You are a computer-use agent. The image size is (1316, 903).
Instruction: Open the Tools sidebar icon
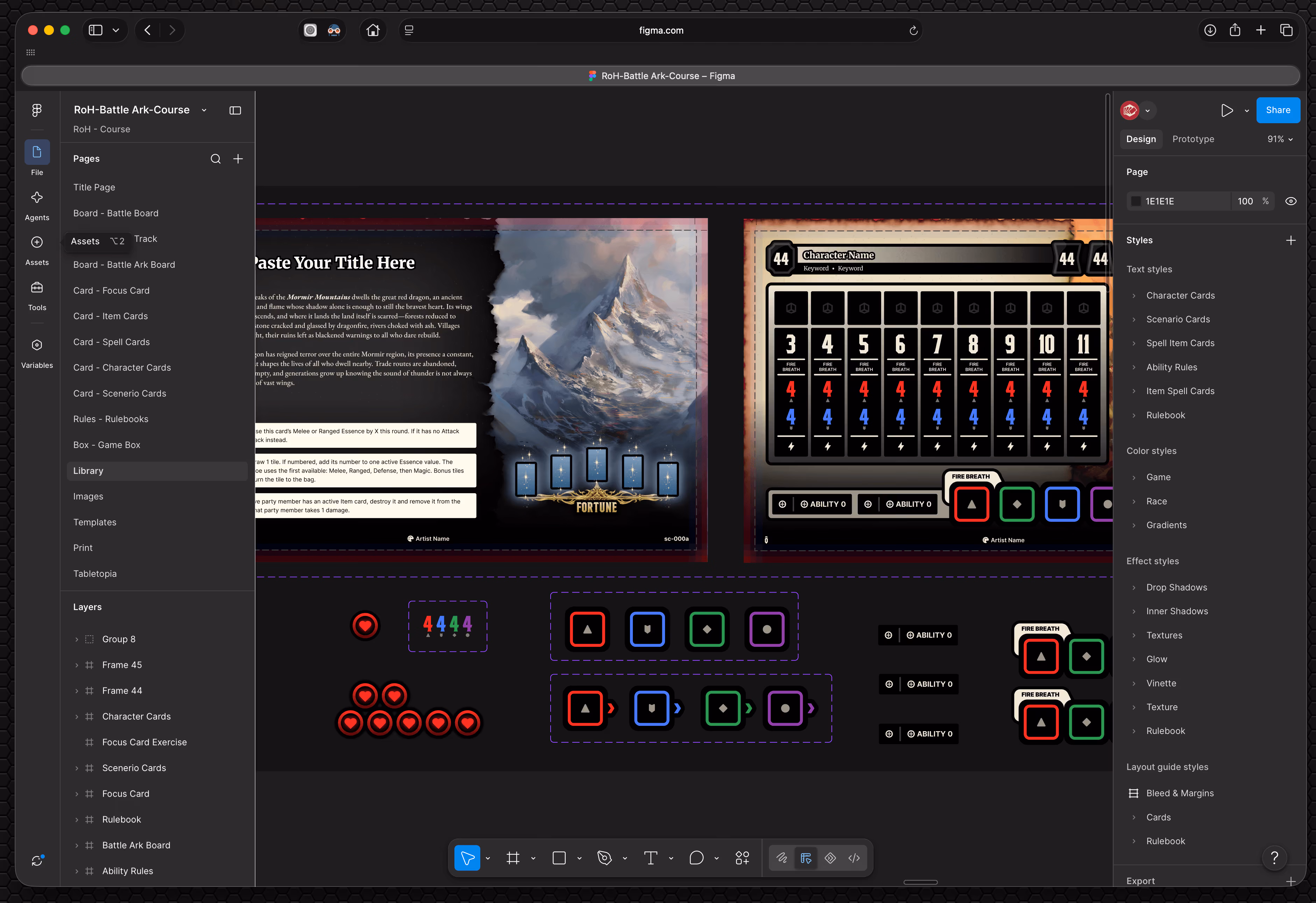click(x=37, y=287)
